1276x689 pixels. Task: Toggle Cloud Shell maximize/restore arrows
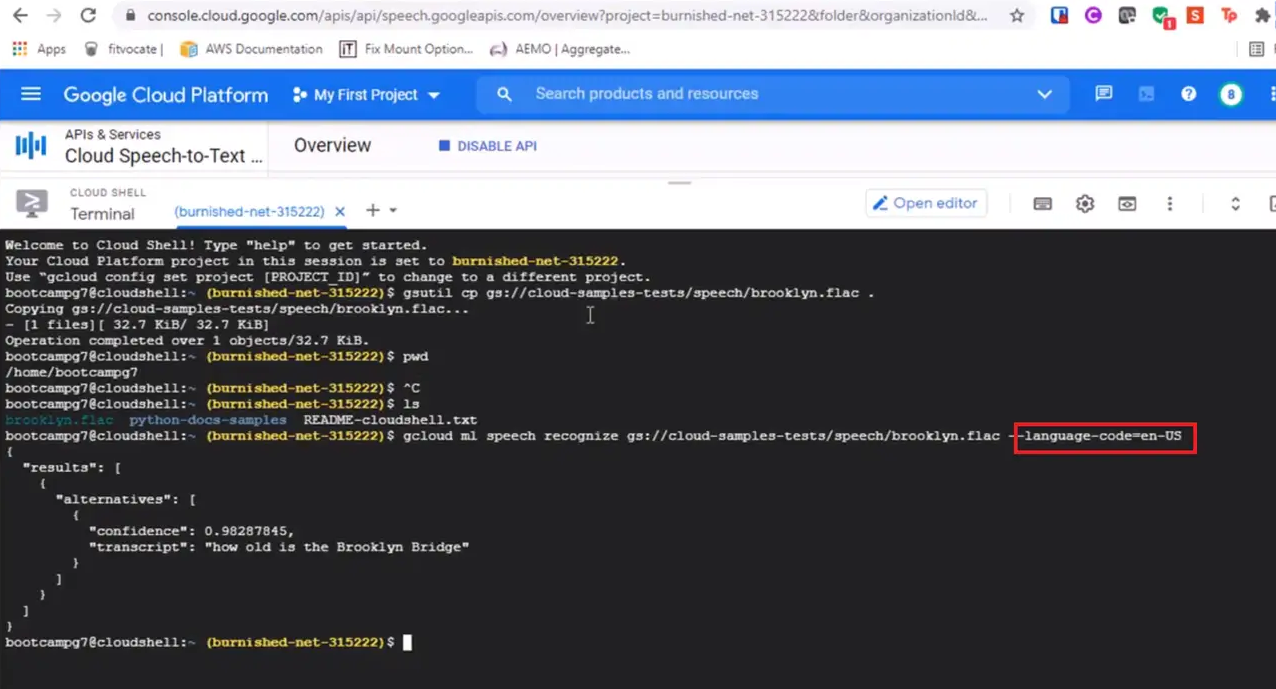(x=1236, y=204)
